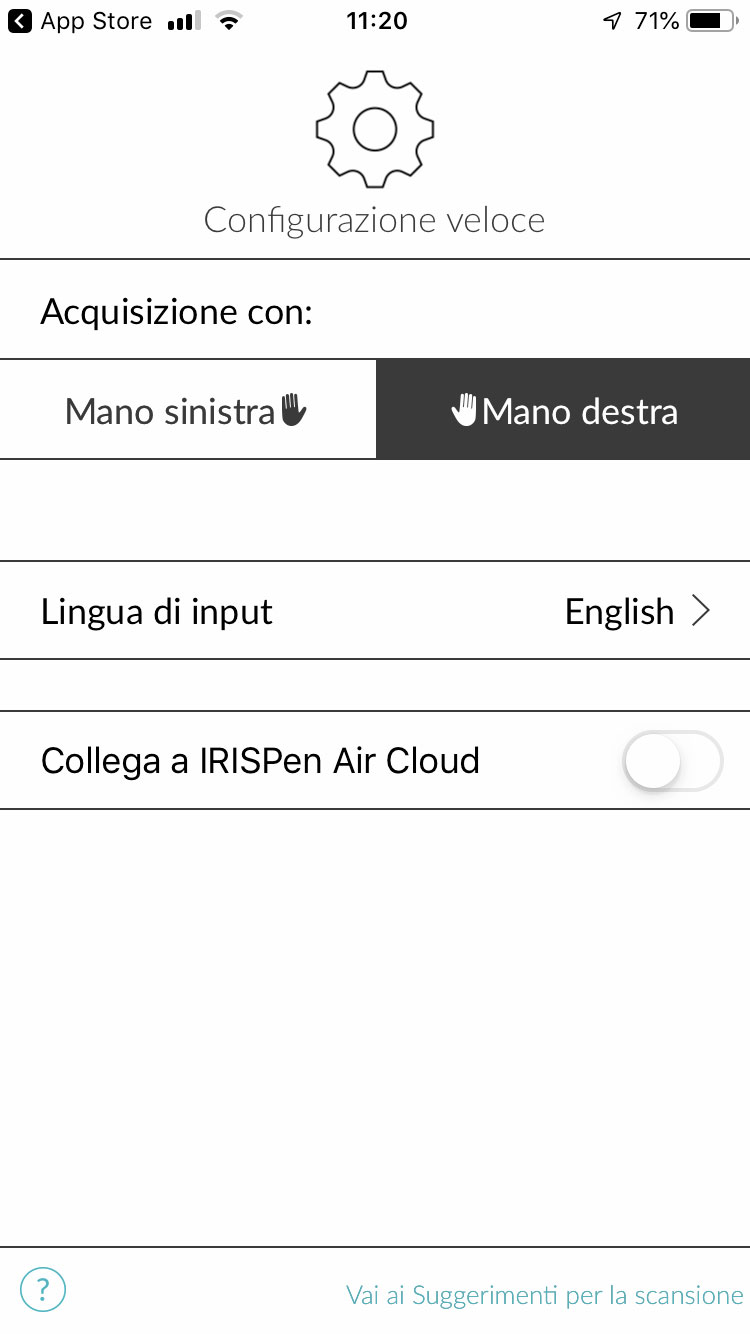Click the cellular signal bars icon
The height and width of the screenshot is (1334, 750).
[x=184, y=21]
